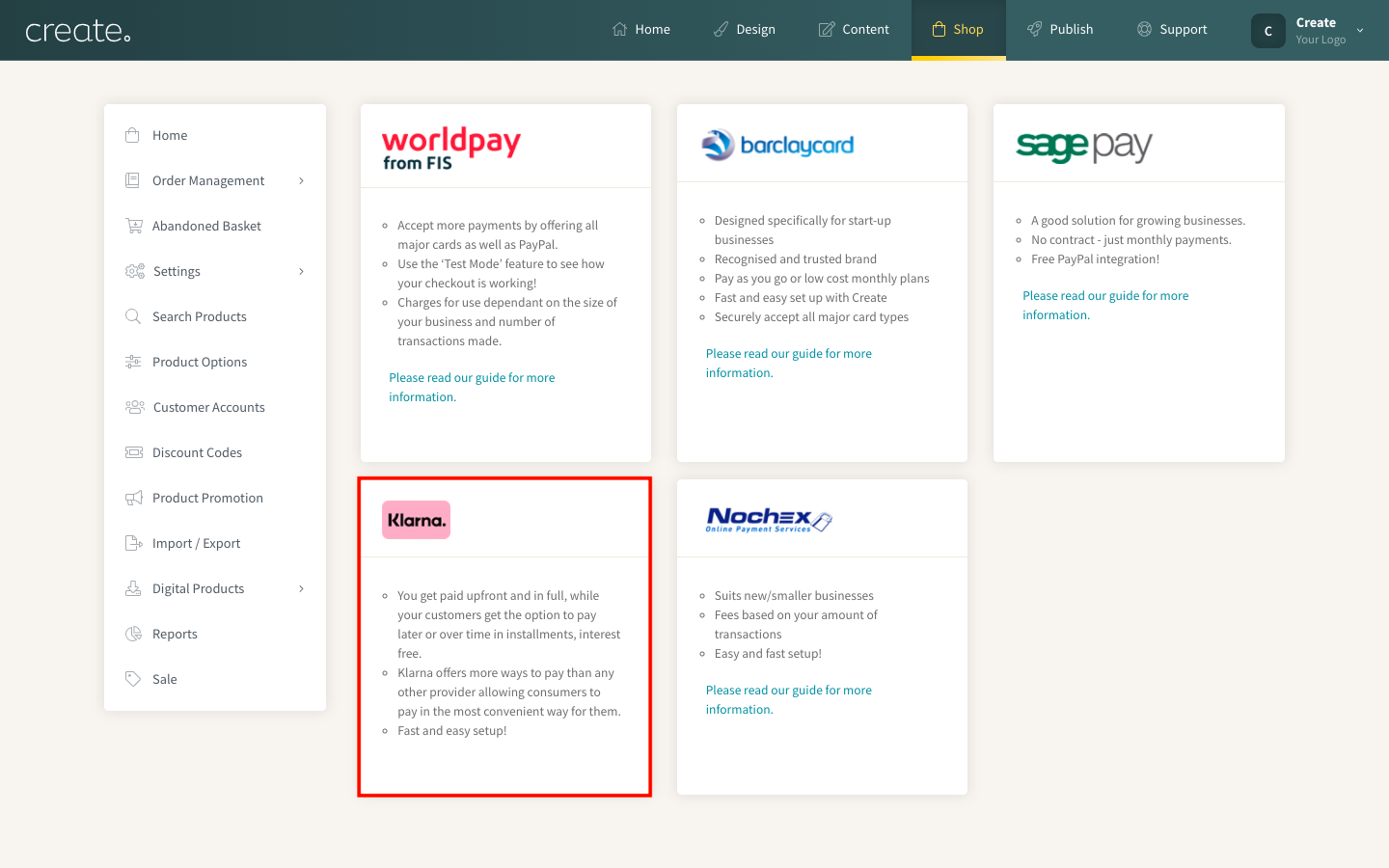Click the Abandoned Basket cart icon
Screen dimensions: 1389x868
point(133,226)
